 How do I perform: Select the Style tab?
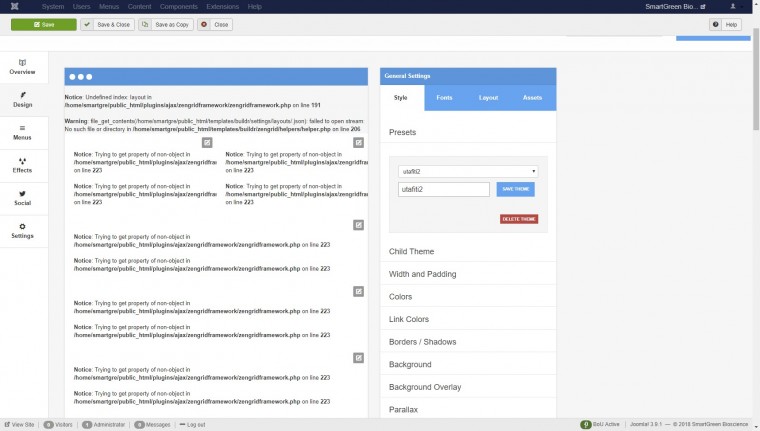point(401,97)
